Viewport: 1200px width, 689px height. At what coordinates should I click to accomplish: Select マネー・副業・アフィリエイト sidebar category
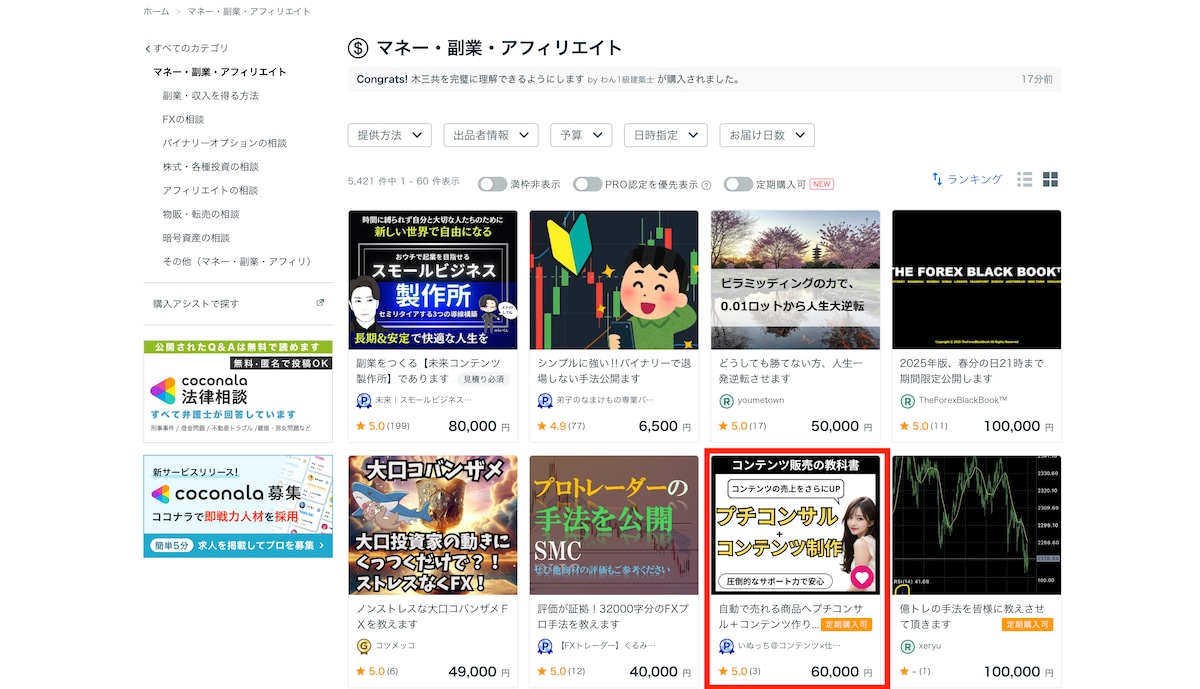(220, 72)
